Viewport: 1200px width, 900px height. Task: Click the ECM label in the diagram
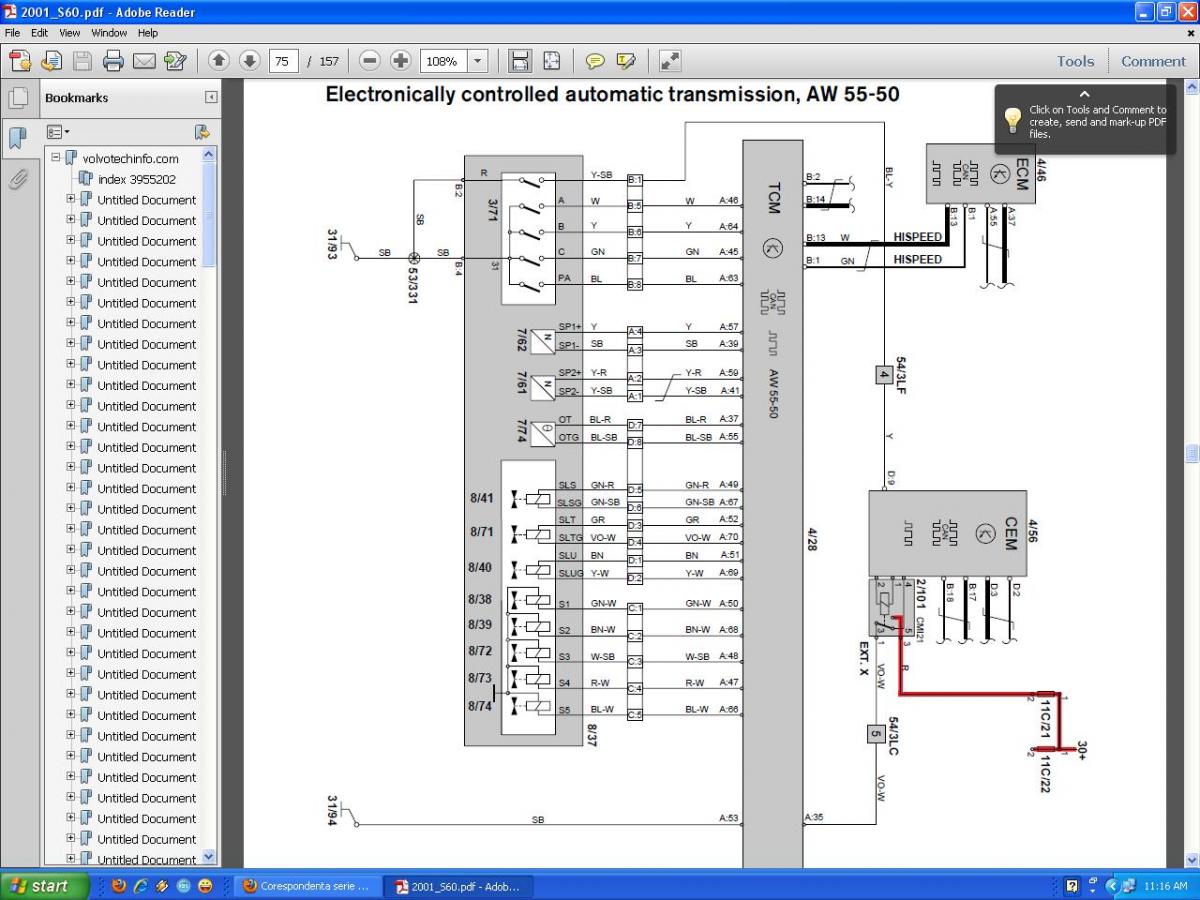[1022, 174]
